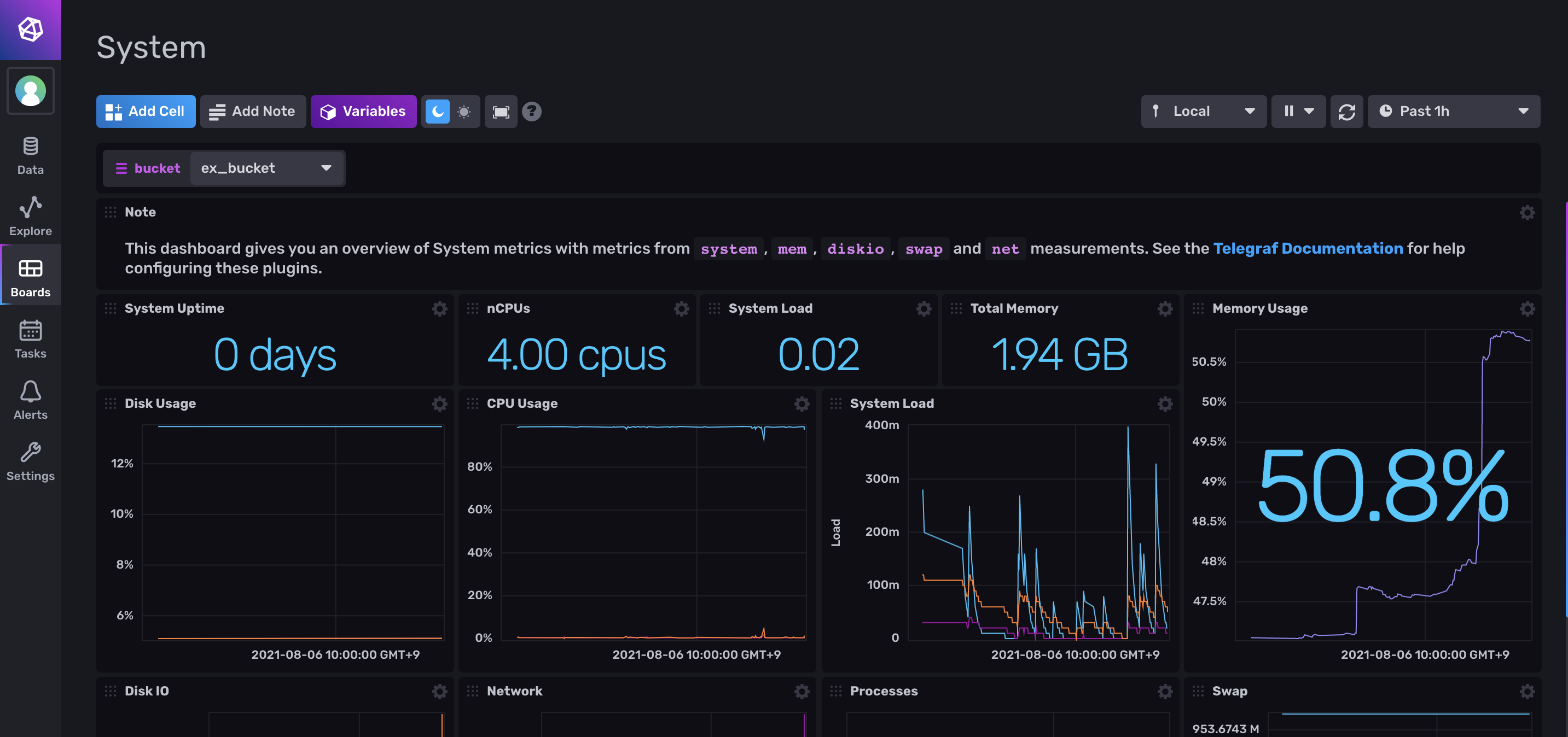The width and height of the screenshot is (1568, 737).
Task: Click Disk Usage cell configuration gear
Action: 439,404
